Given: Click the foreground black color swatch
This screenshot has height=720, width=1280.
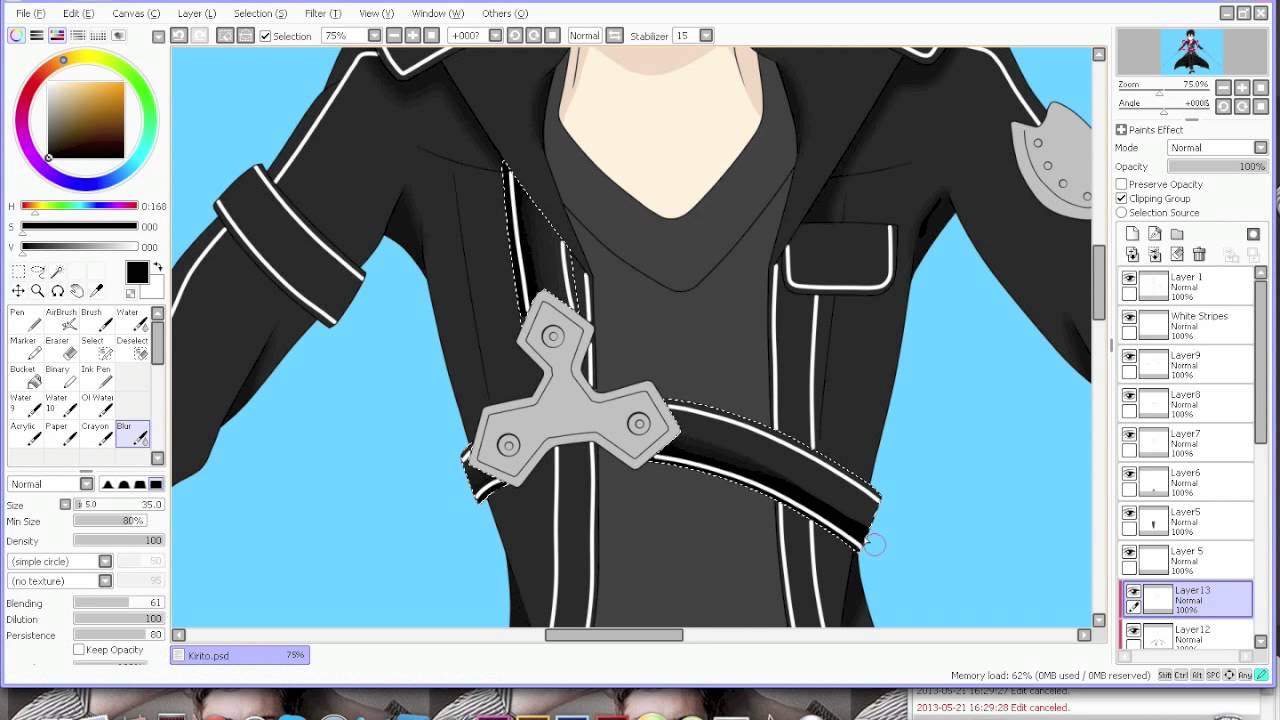Looking at the screenshot, I should (x=137, y=273).
